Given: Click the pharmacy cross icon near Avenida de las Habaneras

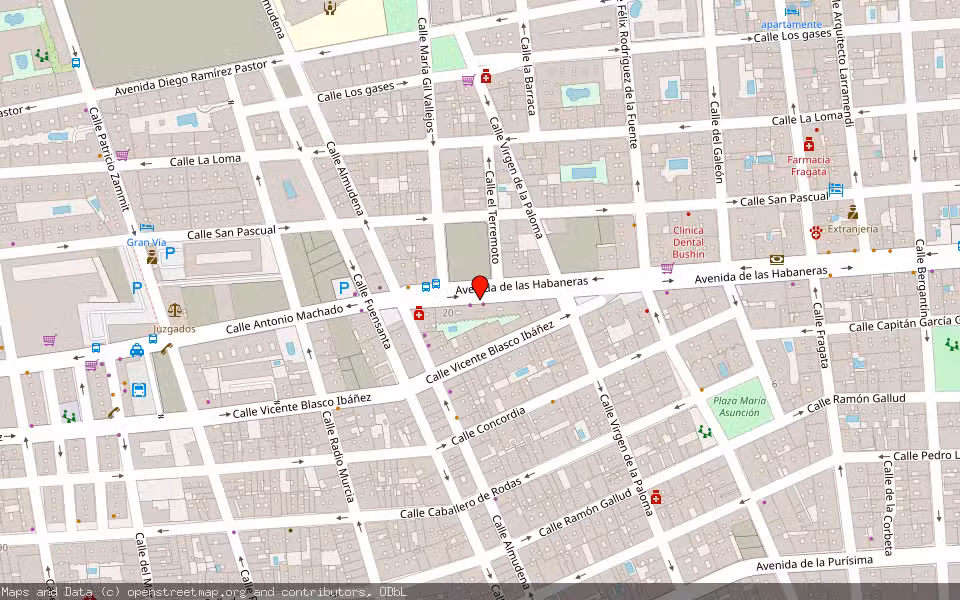Looking at the screenshot, I should [419, 314].
